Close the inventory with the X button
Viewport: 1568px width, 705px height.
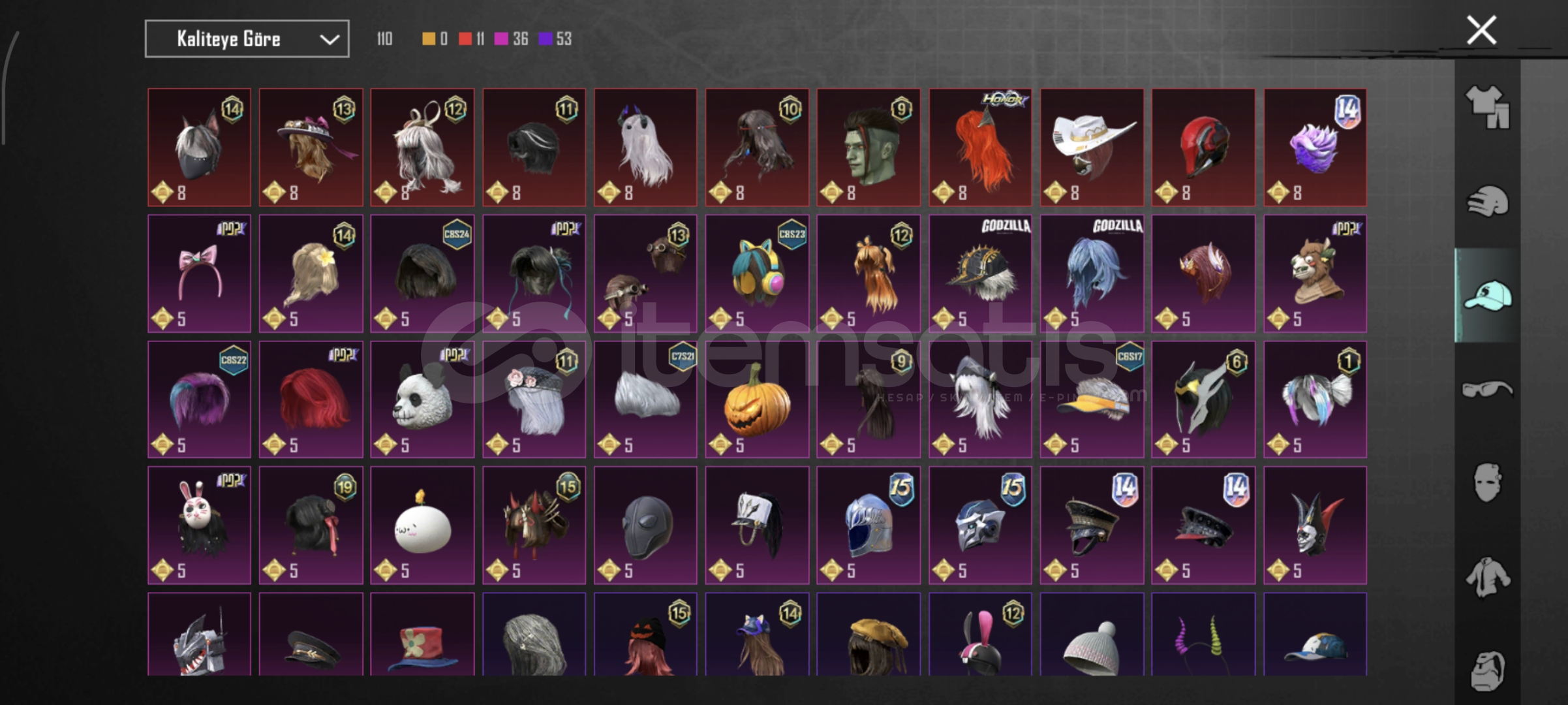click(1481, 30)
